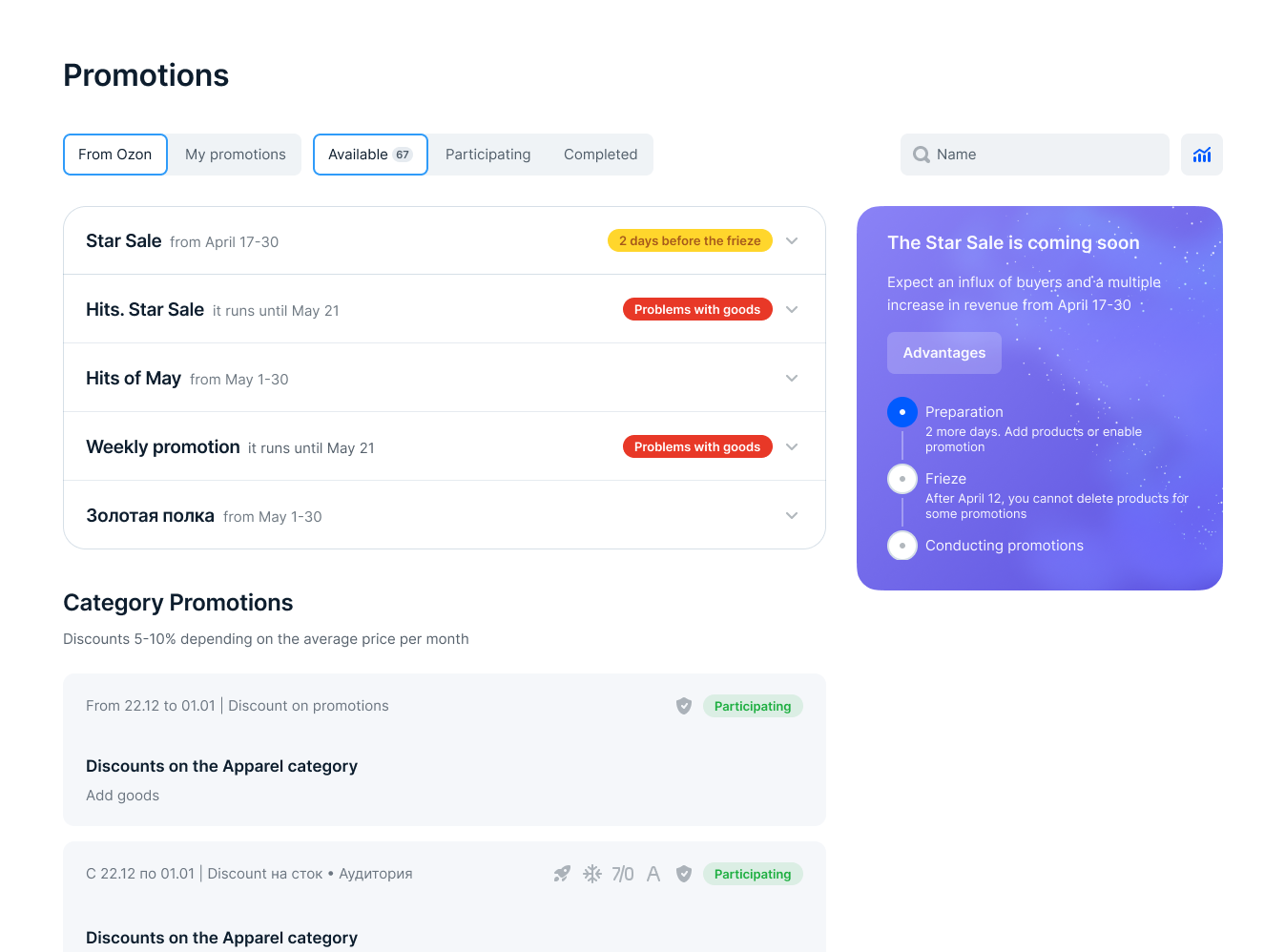Expand the Weekly promotion chevron
The image size is (1285, 952).
tap(792, 447)
